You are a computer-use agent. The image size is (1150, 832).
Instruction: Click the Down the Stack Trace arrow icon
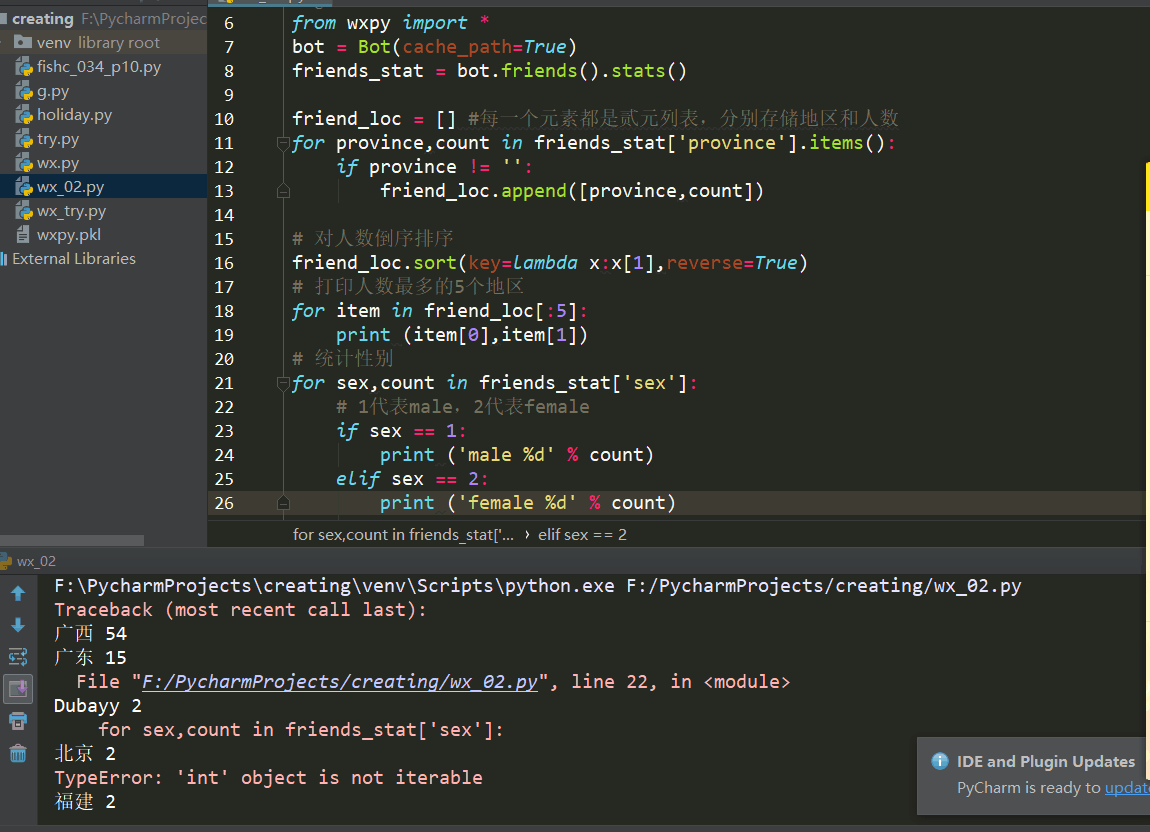pyautogui.click(x=18, y=625)
